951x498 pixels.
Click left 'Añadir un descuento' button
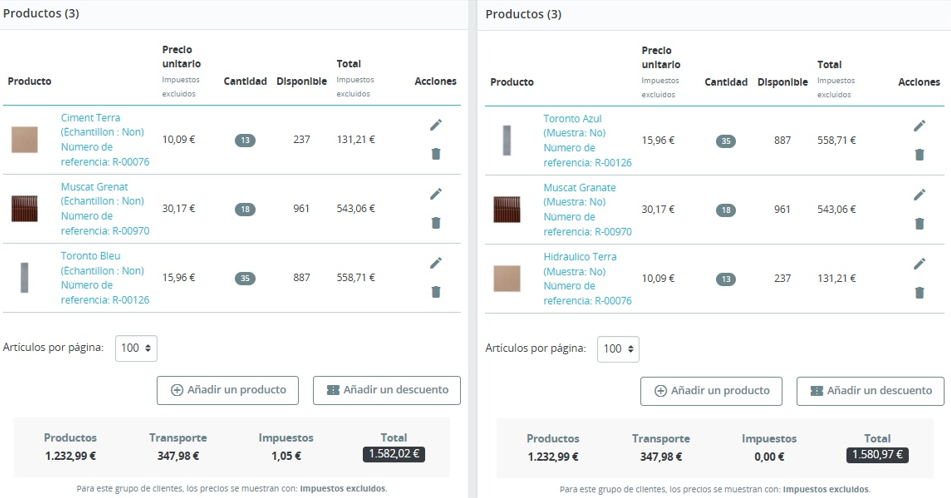tap(387, 390)
